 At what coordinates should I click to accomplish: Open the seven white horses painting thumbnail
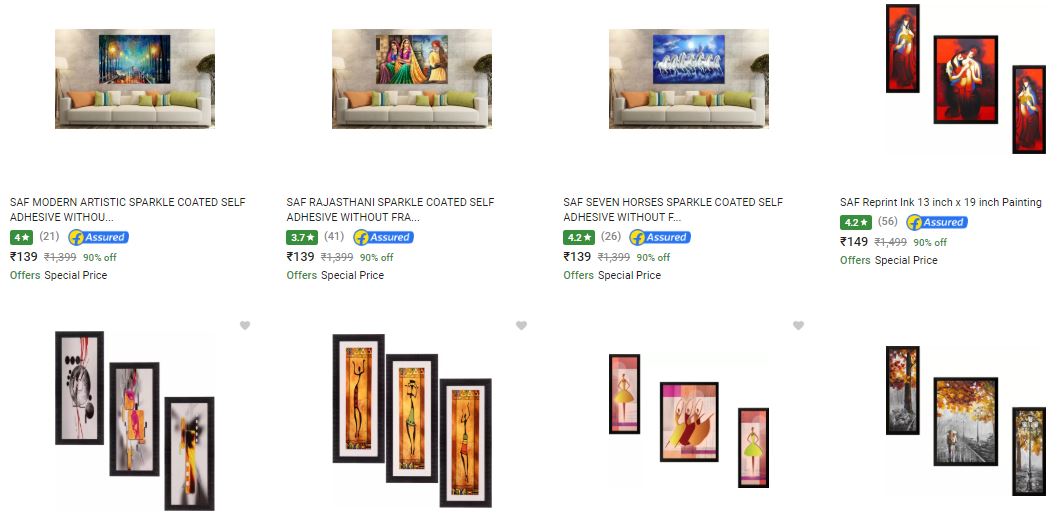(x=689, y=79)
